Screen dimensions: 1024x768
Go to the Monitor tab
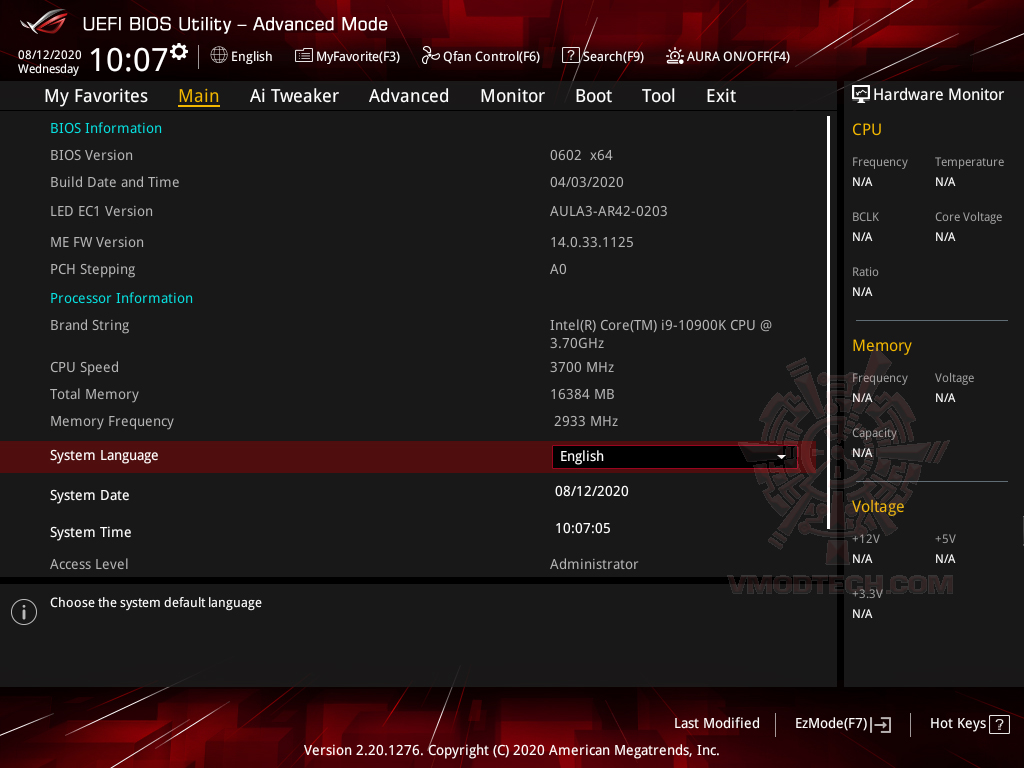[512, 96]
